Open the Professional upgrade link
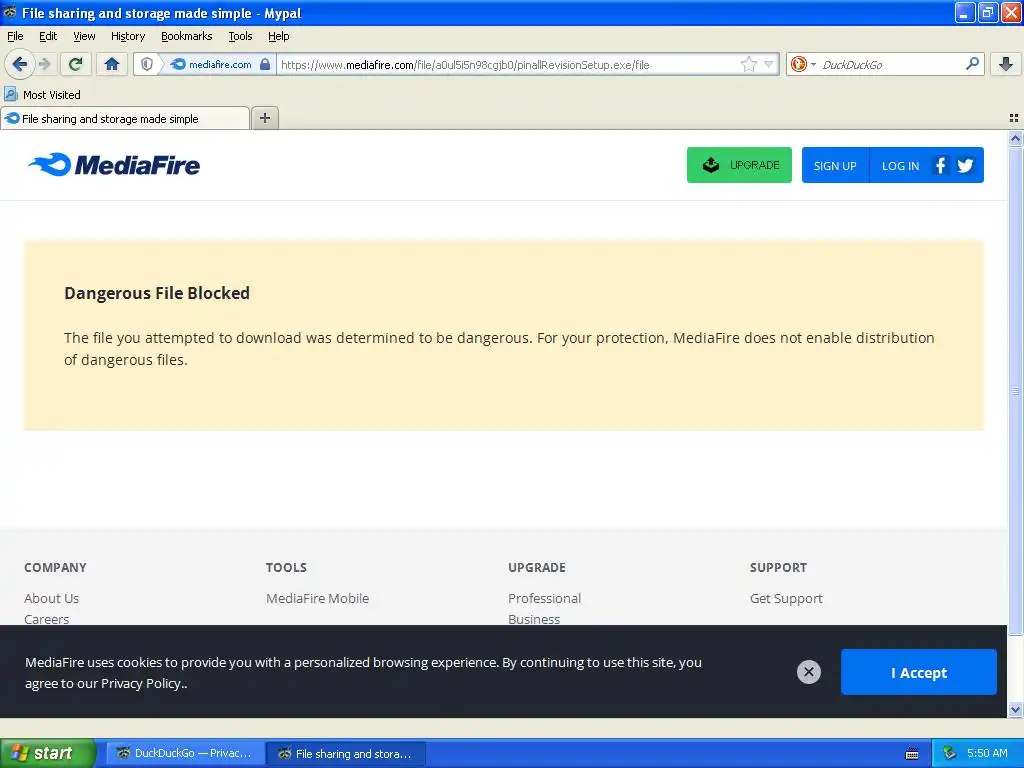Viewport: 1024px width, 768px height. pos(545,598)
